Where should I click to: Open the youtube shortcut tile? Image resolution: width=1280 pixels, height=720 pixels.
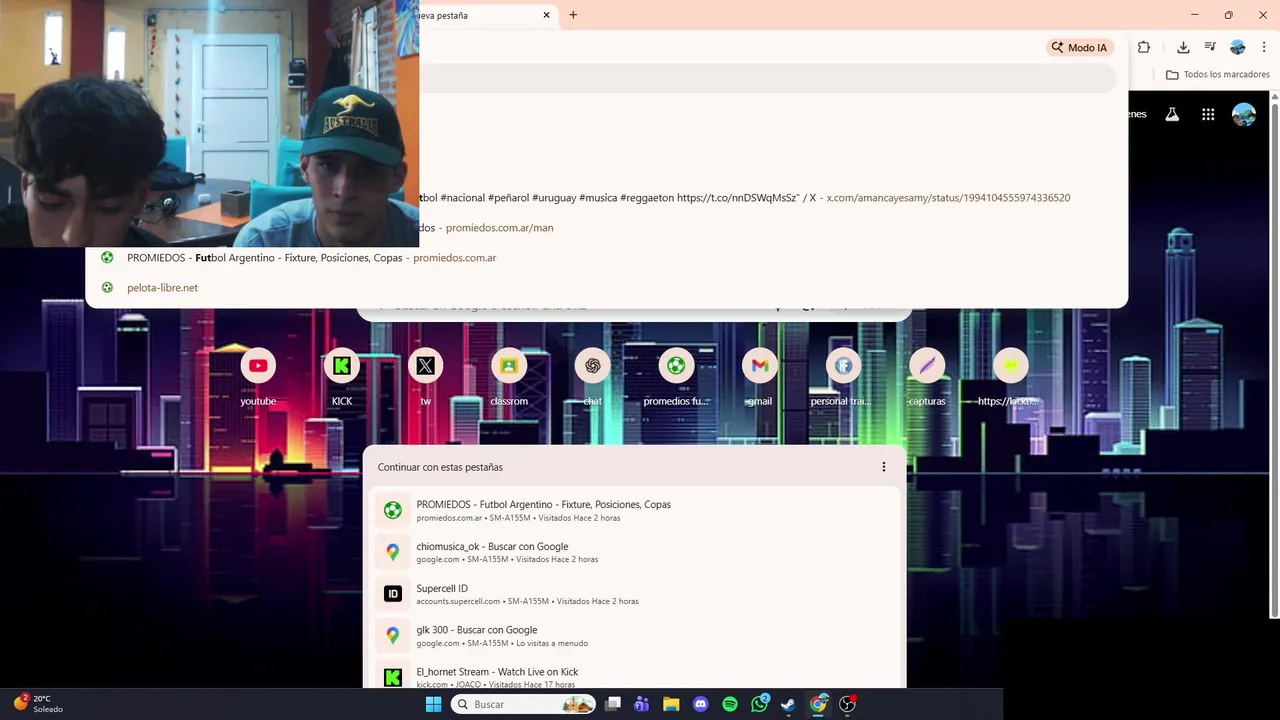click(x=258, y=376)
